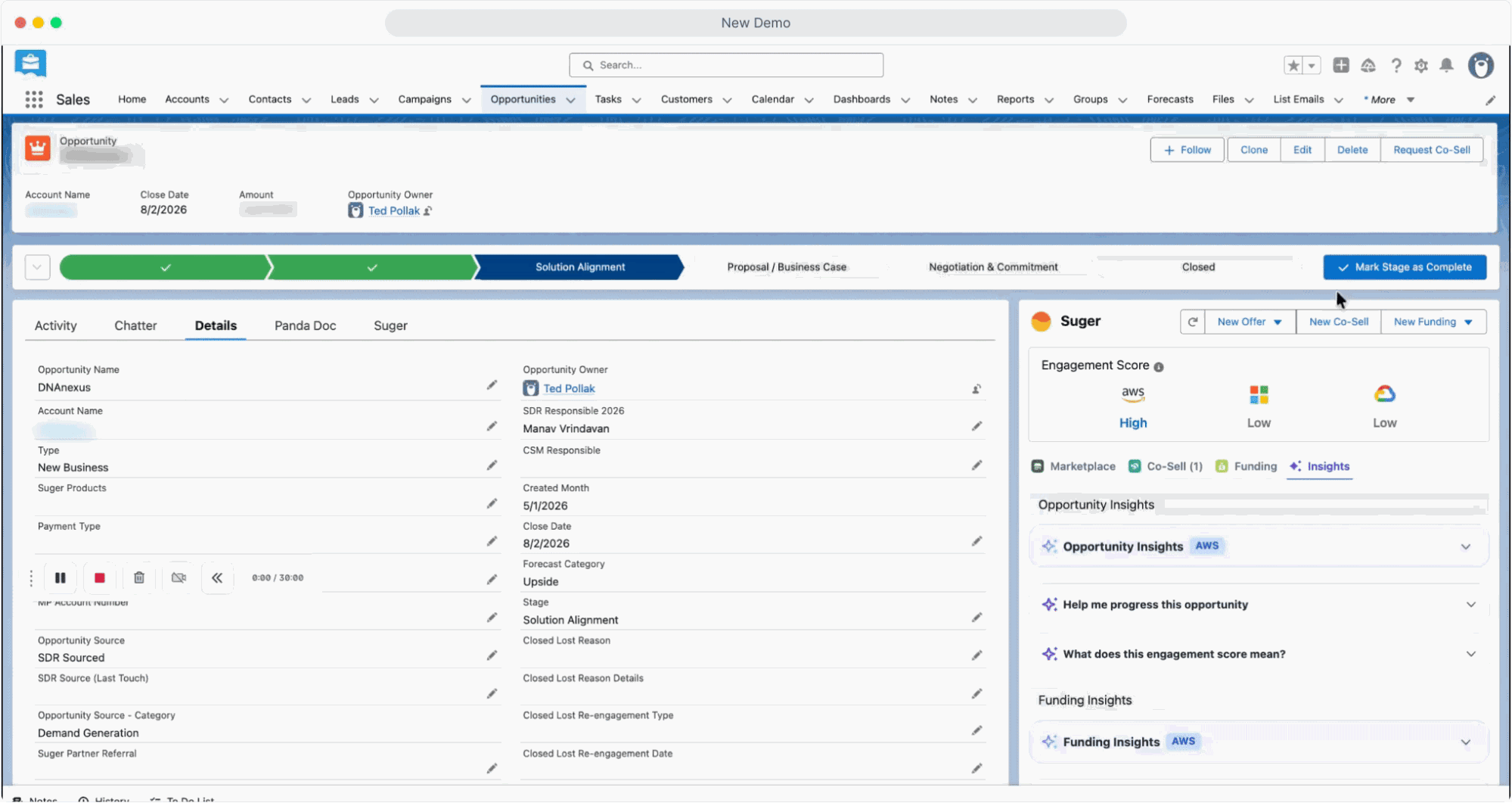The width and height of the screenshot is (1512, 803).
Task: Open the Panda Doc tab
Action: (x=305, y=325)
